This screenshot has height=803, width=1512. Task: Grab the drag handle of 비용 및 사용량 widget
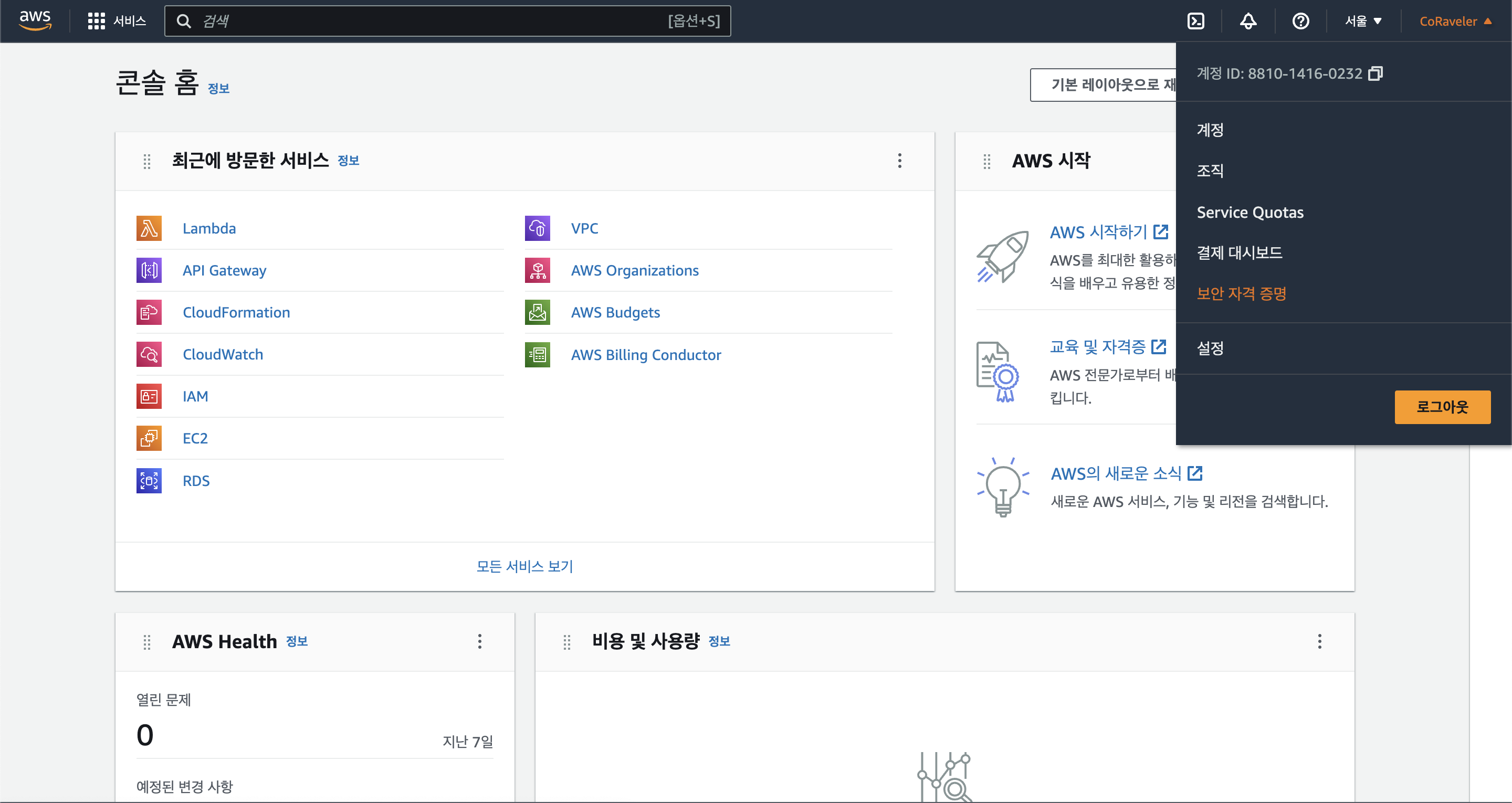point(566,642)
